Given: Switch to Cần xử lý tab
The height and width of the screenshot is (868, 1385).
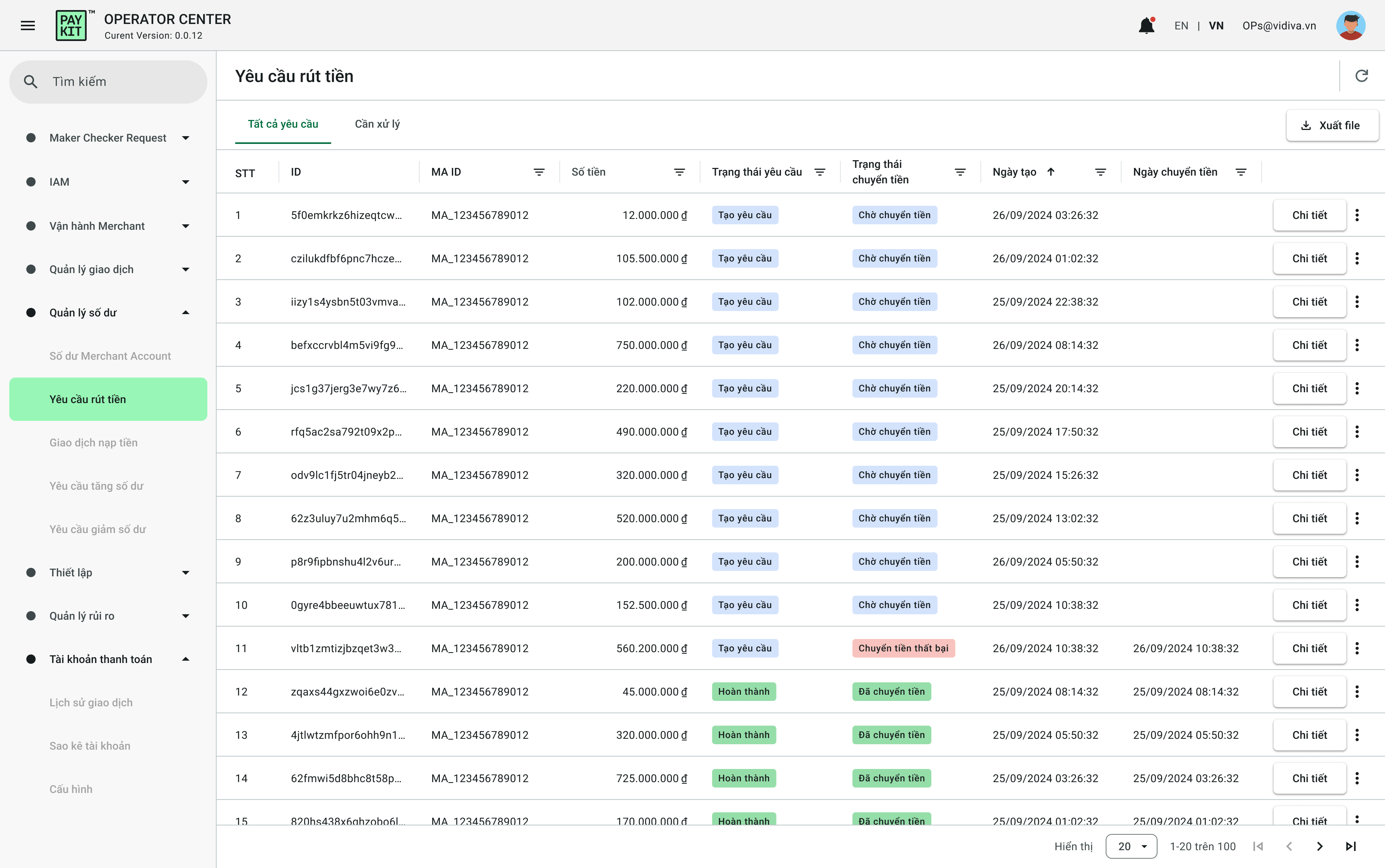Looking at the screenshot, I should point(377,124).
